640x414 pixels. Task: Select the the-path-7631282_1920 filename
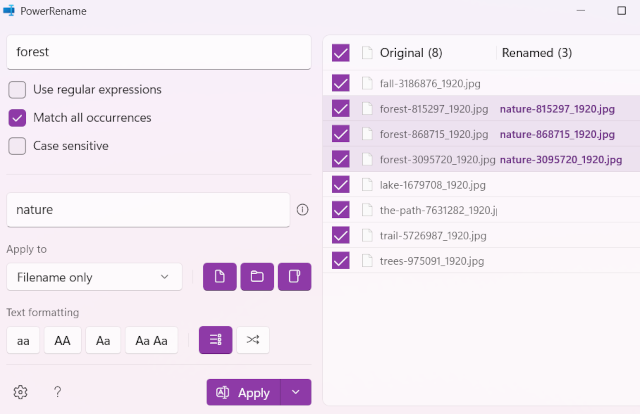[438, 210]
